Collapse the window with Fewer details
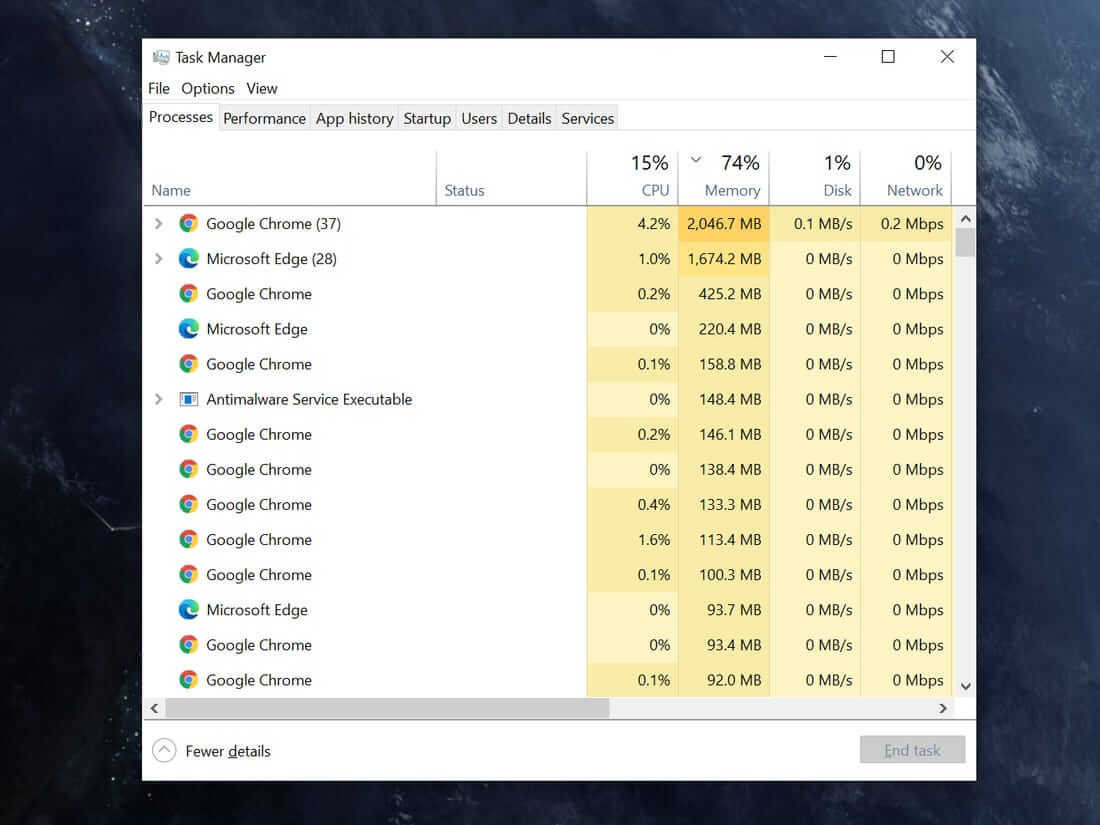The image size is (1100, 825). [x=228, y=750]
